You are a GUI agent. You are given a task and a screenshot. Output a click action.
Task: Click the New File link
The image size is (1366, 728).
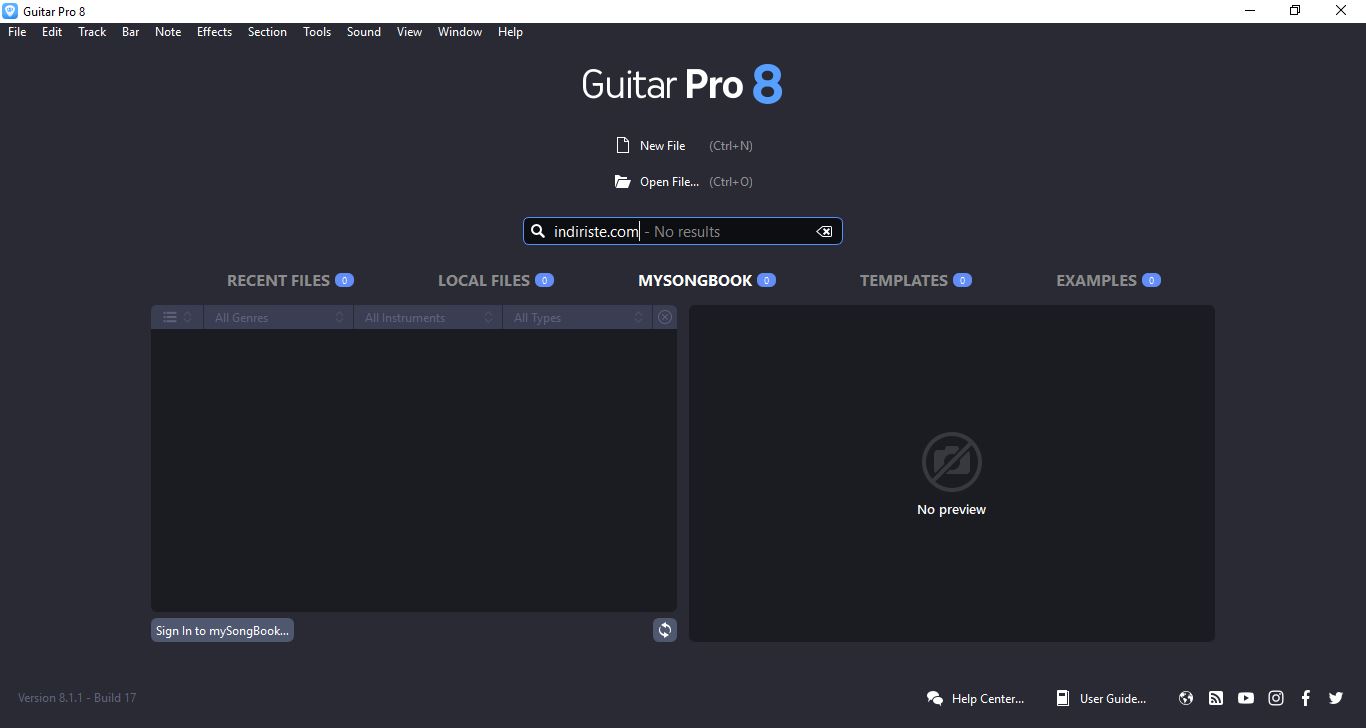(x=662, y=146)
